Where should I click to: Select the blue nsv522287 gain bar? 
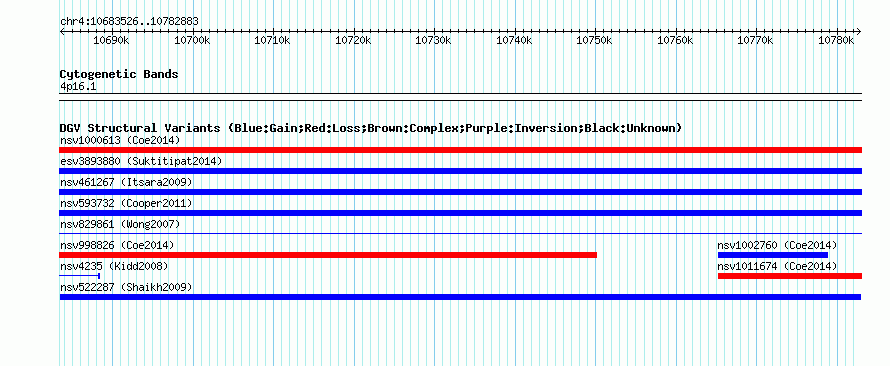pos(460,297)
